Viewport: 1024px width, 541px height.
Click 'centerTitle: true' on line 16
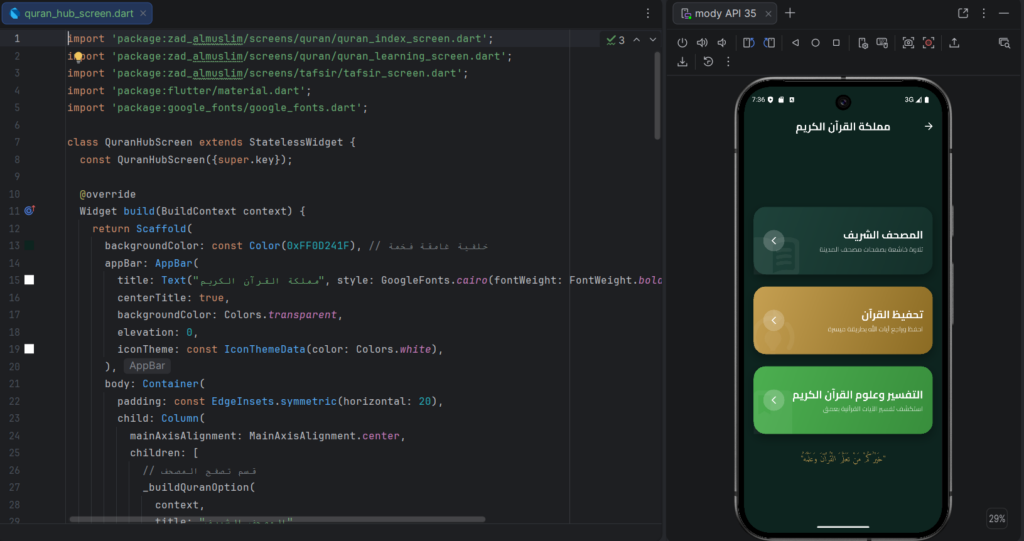coord(170,297)
